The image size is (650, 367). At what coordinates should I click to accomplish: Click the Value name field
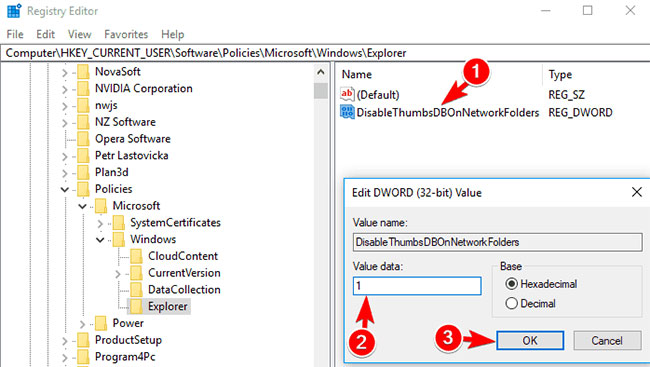(497, 242)
